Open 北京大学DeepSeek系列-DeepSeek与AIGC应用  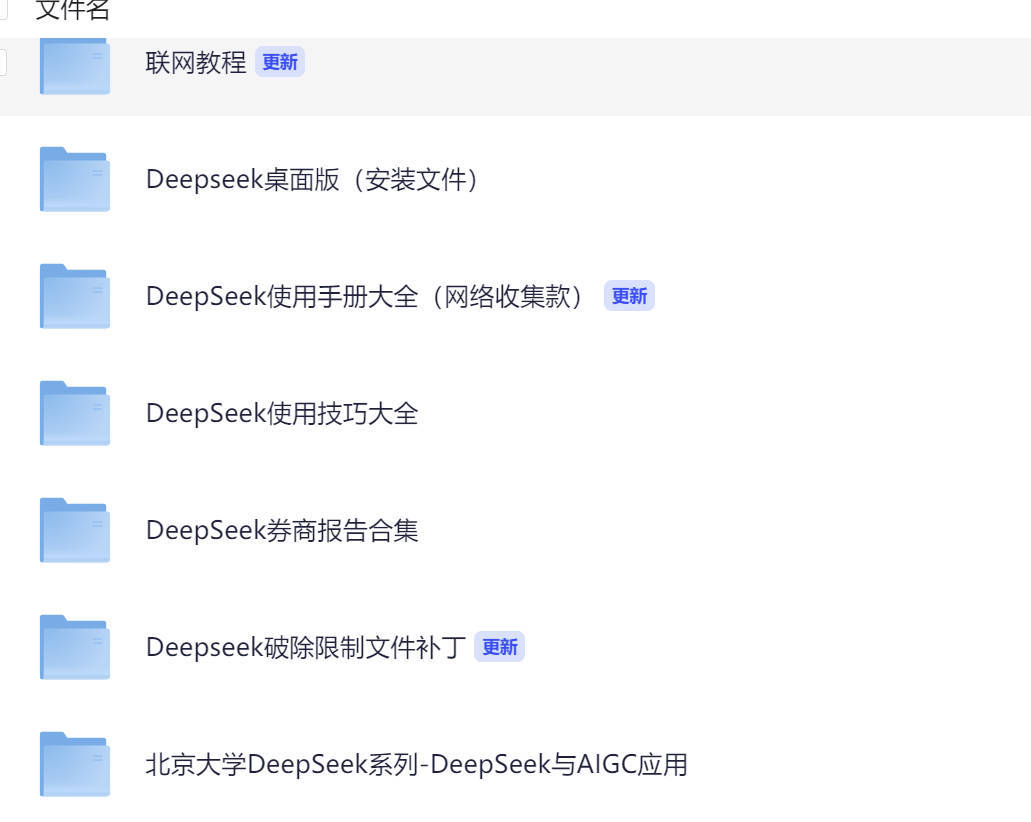[x=418, y=764]
